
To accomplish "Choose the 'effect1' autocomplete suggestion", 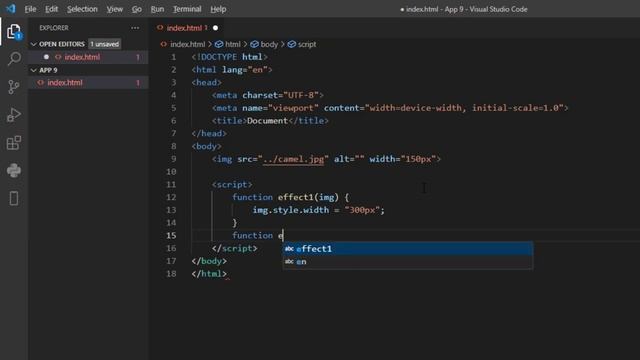I will pos(408,249).
